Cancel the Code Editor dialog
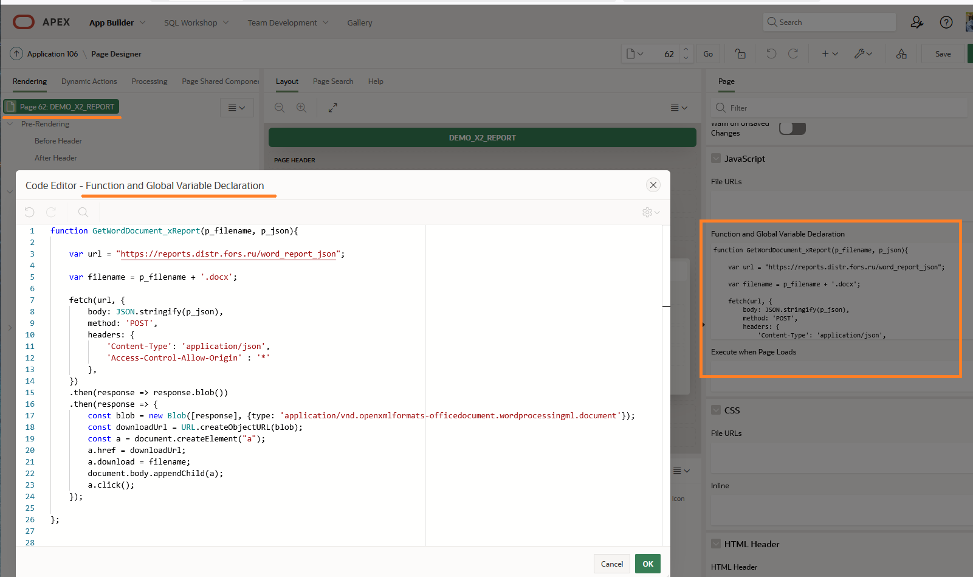The height and width of the screenshot is (577, 974). click(x=612, y=564)
